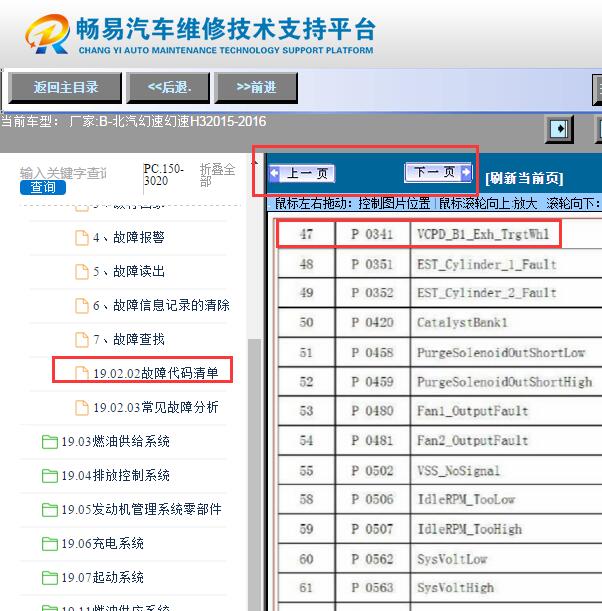Click the PC.150-3020 label
602x611 pixels.
point(163,175)
